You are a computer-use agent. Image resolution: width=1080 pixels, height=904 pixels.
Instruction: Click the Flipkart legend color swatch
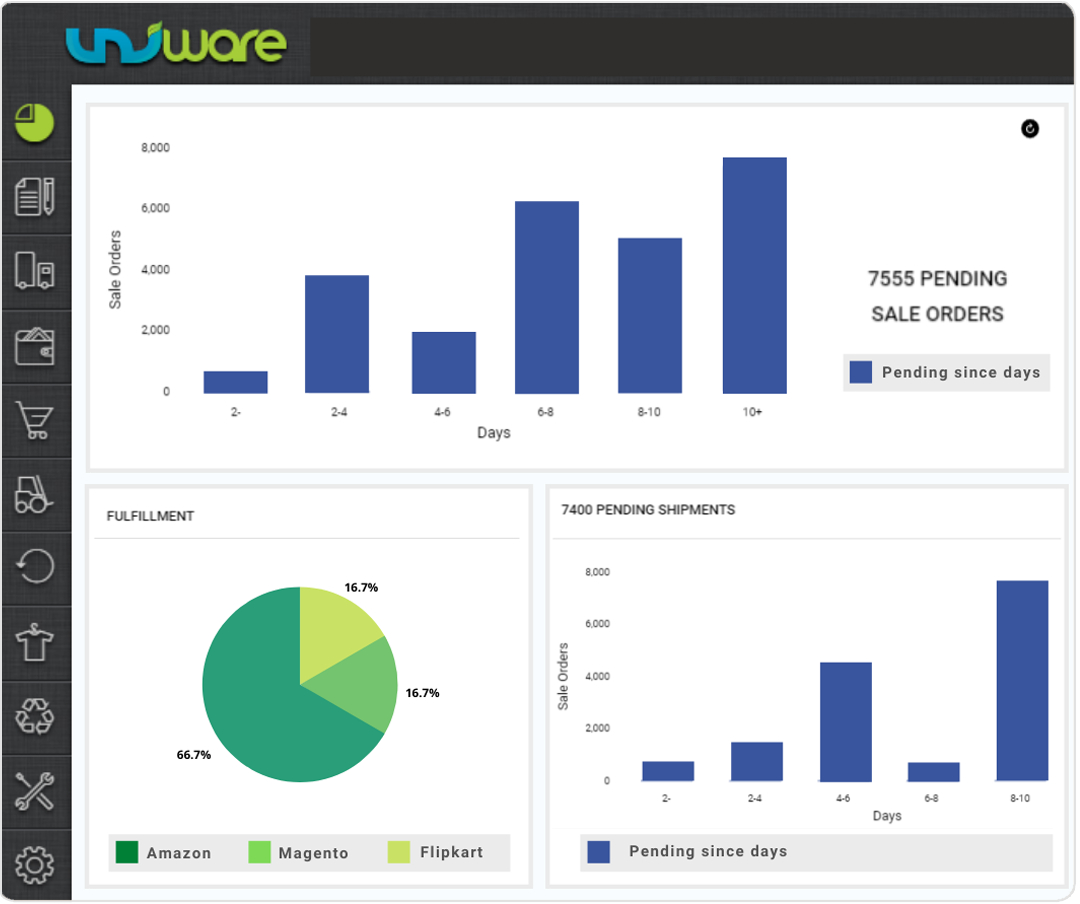398,852
